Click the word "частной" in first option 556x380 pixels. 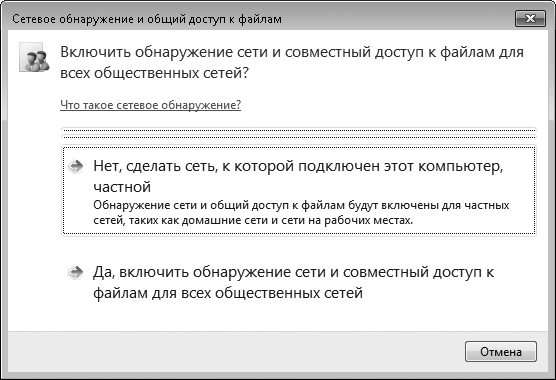(122, 187)
